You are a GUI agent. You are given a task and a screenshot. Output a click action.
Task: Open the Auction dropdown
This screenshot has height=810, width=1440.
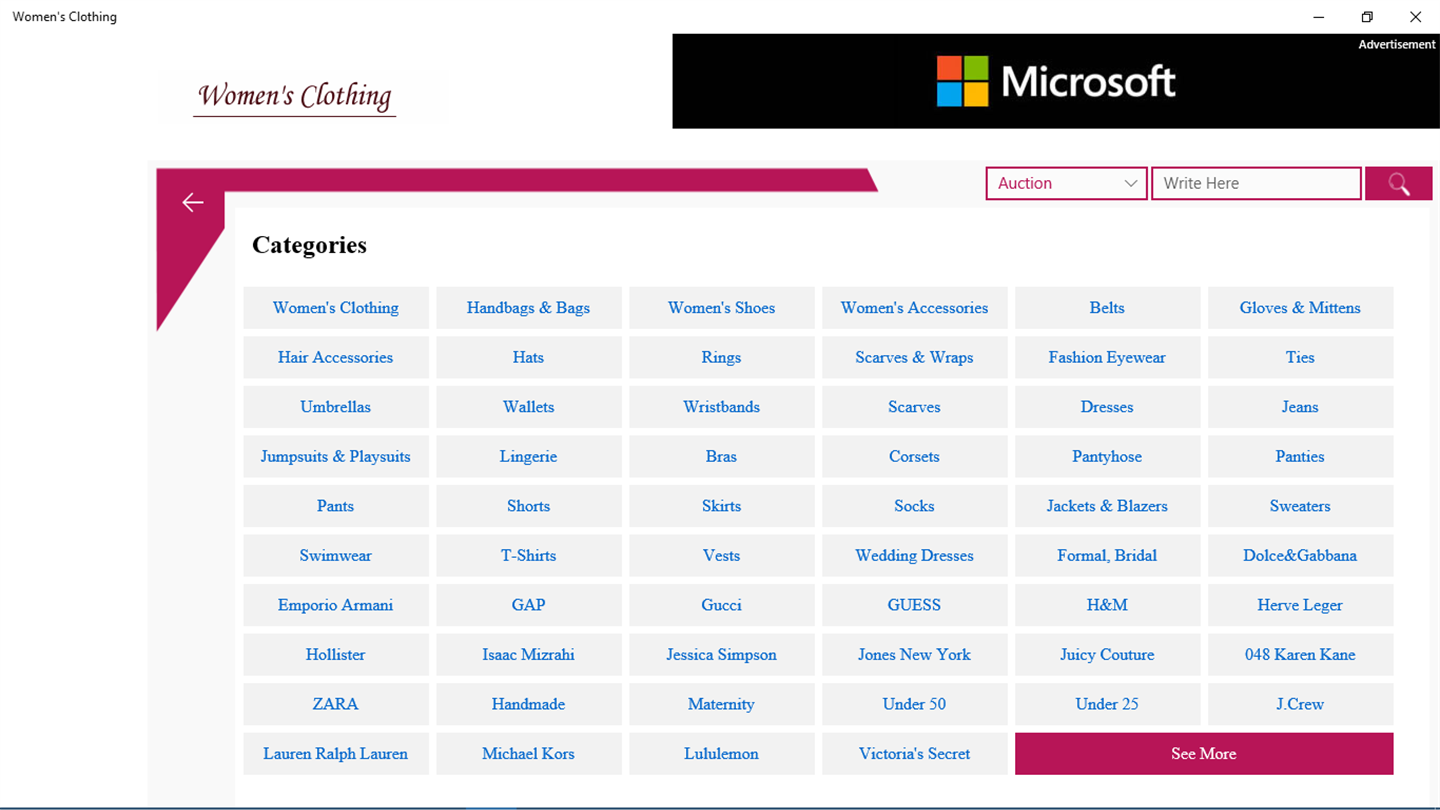[x=1066, y=183]
